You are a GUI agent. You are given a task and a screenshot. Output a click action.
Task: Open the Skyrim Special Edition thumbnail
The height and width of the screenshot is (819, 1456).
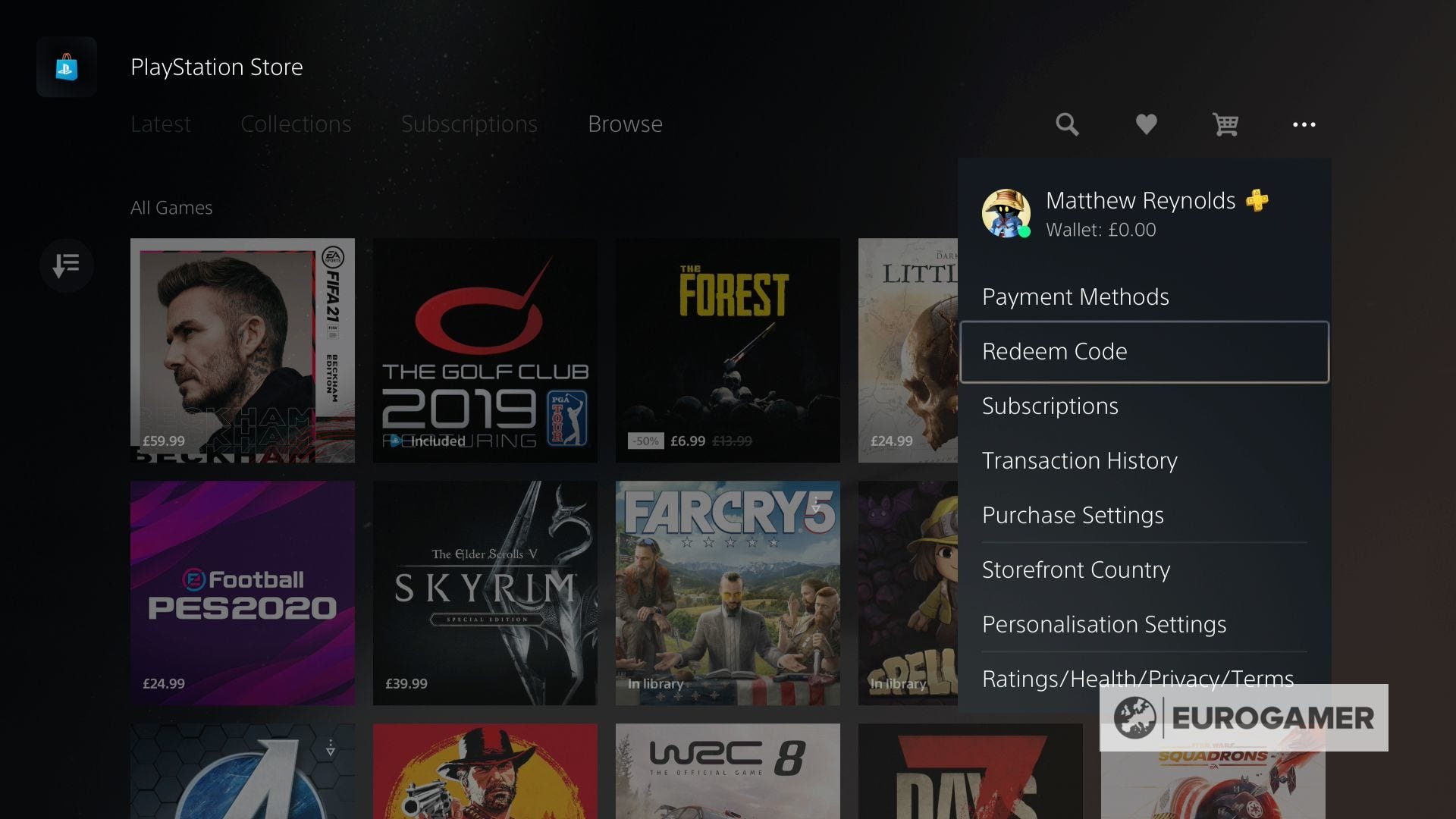coord(485,593)
